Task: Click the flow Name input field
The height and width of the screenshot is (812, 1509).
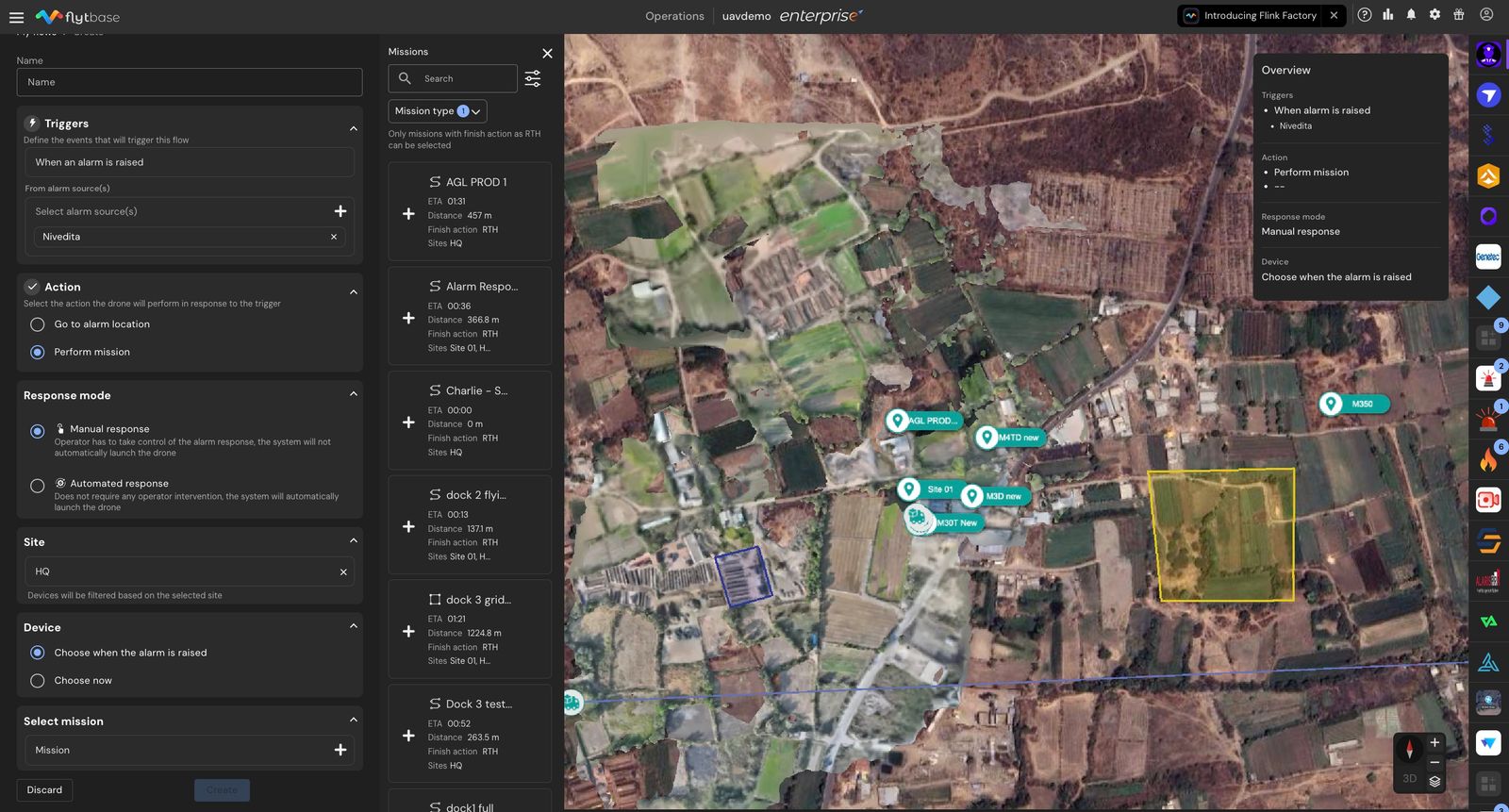Action: pos(190,82)
